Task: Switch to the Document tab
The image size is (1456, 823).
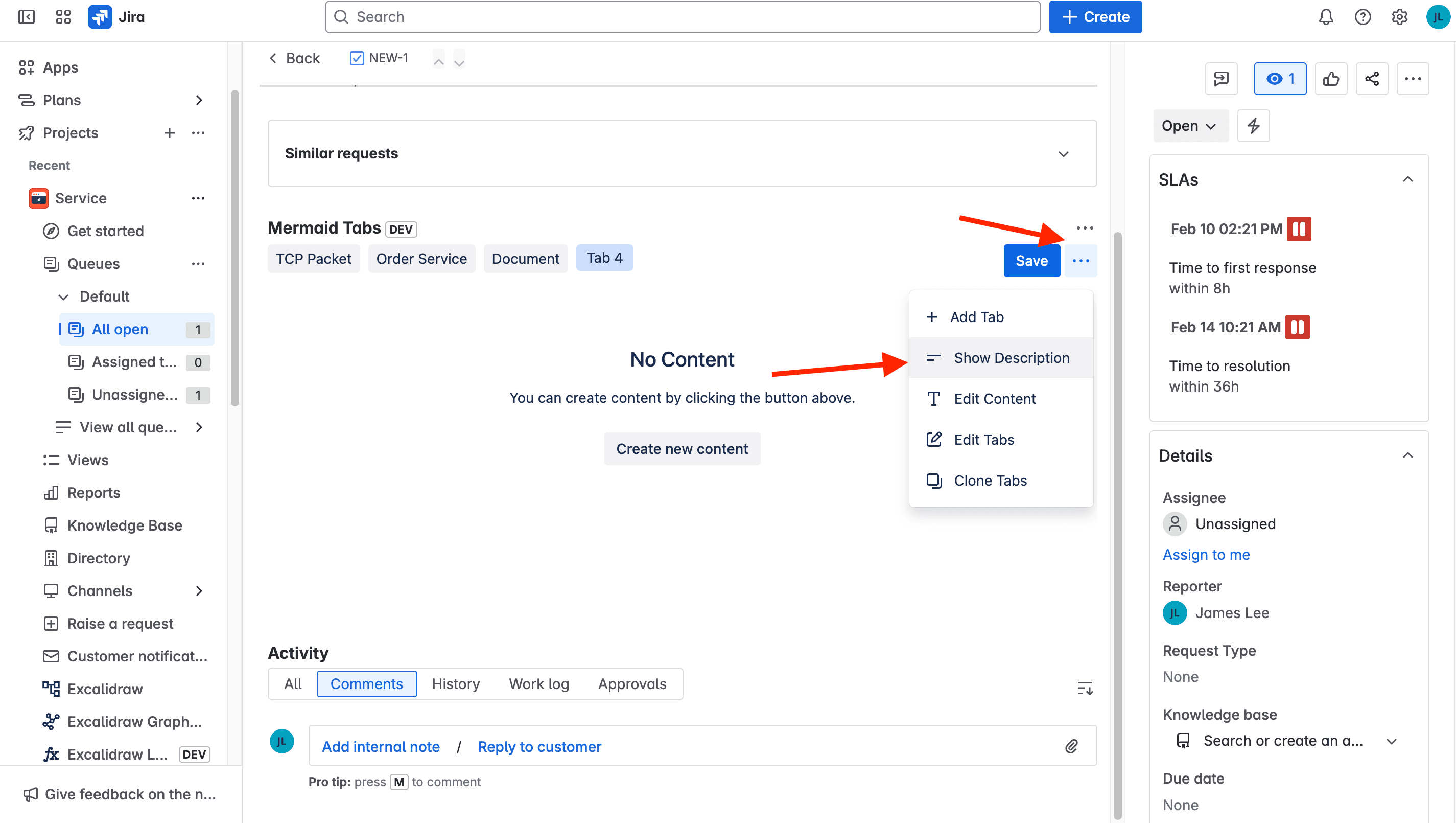Action: tap(525, 259)
